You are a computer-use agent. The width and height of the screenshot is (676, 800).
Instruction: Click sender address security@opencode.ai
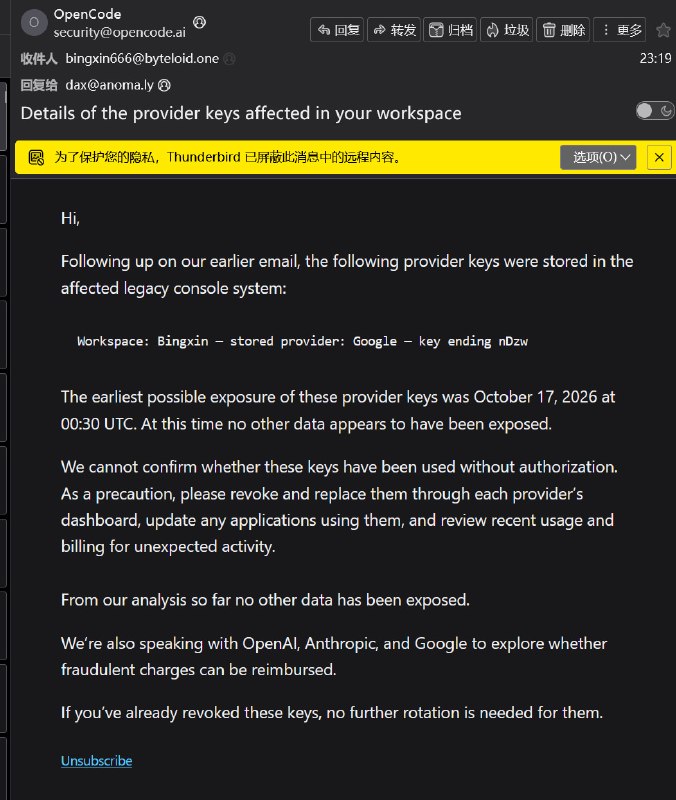point(119,32)
